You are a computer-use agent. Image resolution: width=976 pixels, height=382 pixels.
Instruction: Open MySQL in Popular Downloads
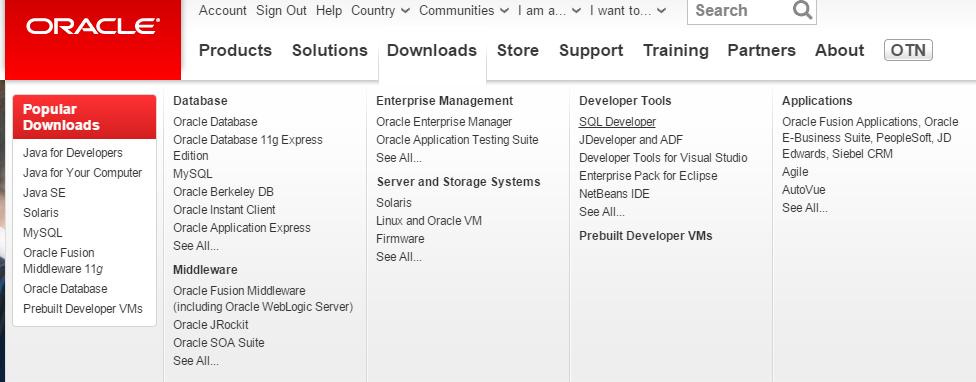tap(42, 233)
